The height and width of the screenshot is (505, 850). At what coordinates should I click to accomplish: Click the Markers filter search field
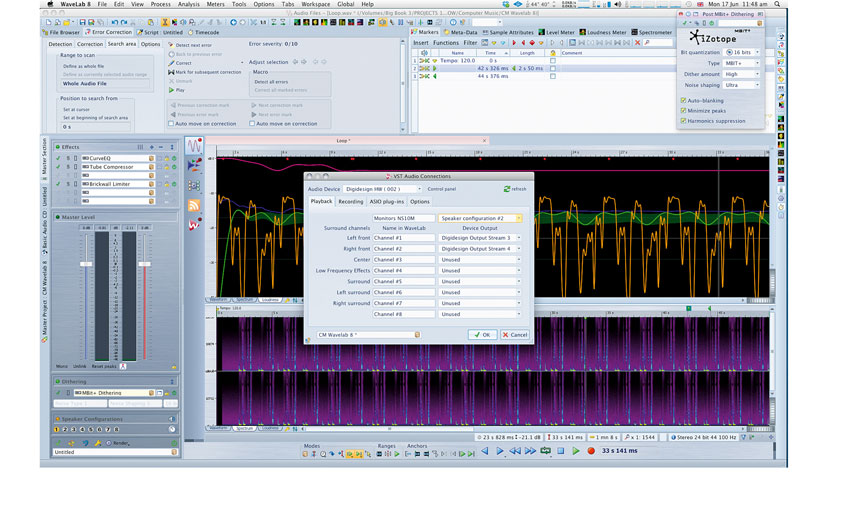(x=658, y=43)
